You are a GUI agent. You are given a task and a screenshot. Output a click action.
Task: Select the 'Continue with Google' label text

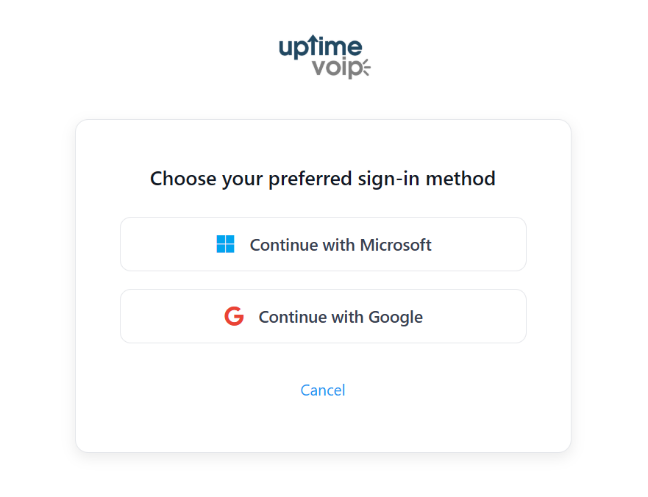pos(340,317)
